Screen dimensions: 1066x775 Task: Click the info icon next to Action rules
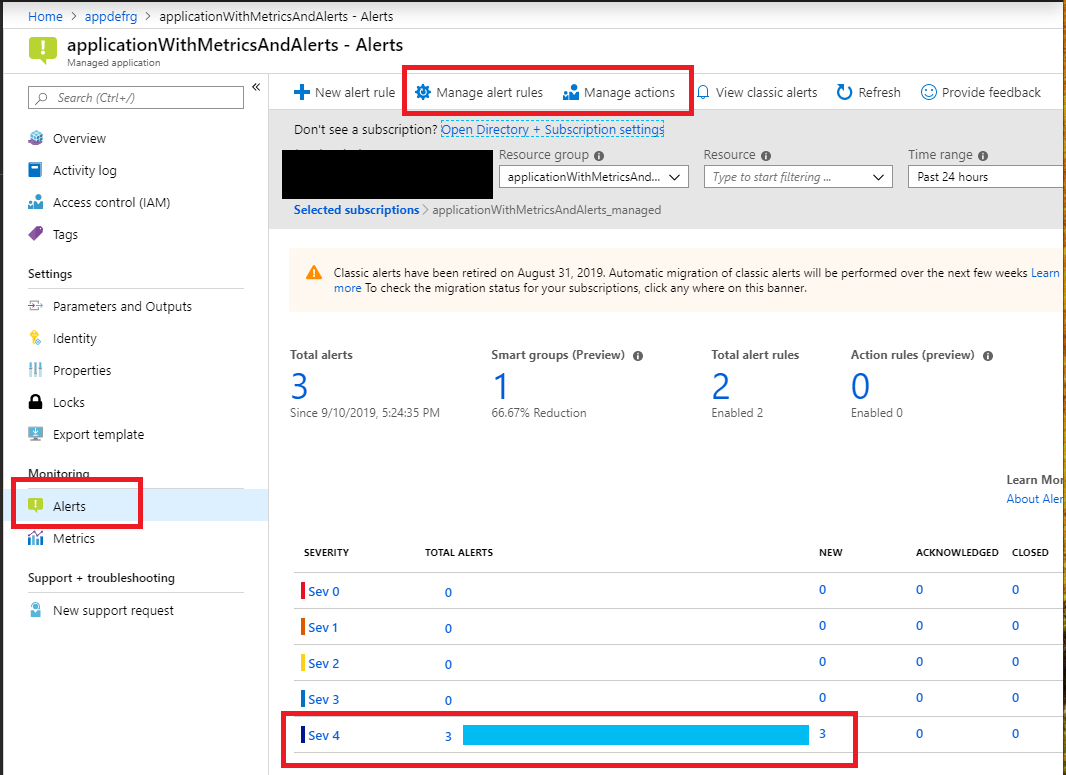pos(988,356)
